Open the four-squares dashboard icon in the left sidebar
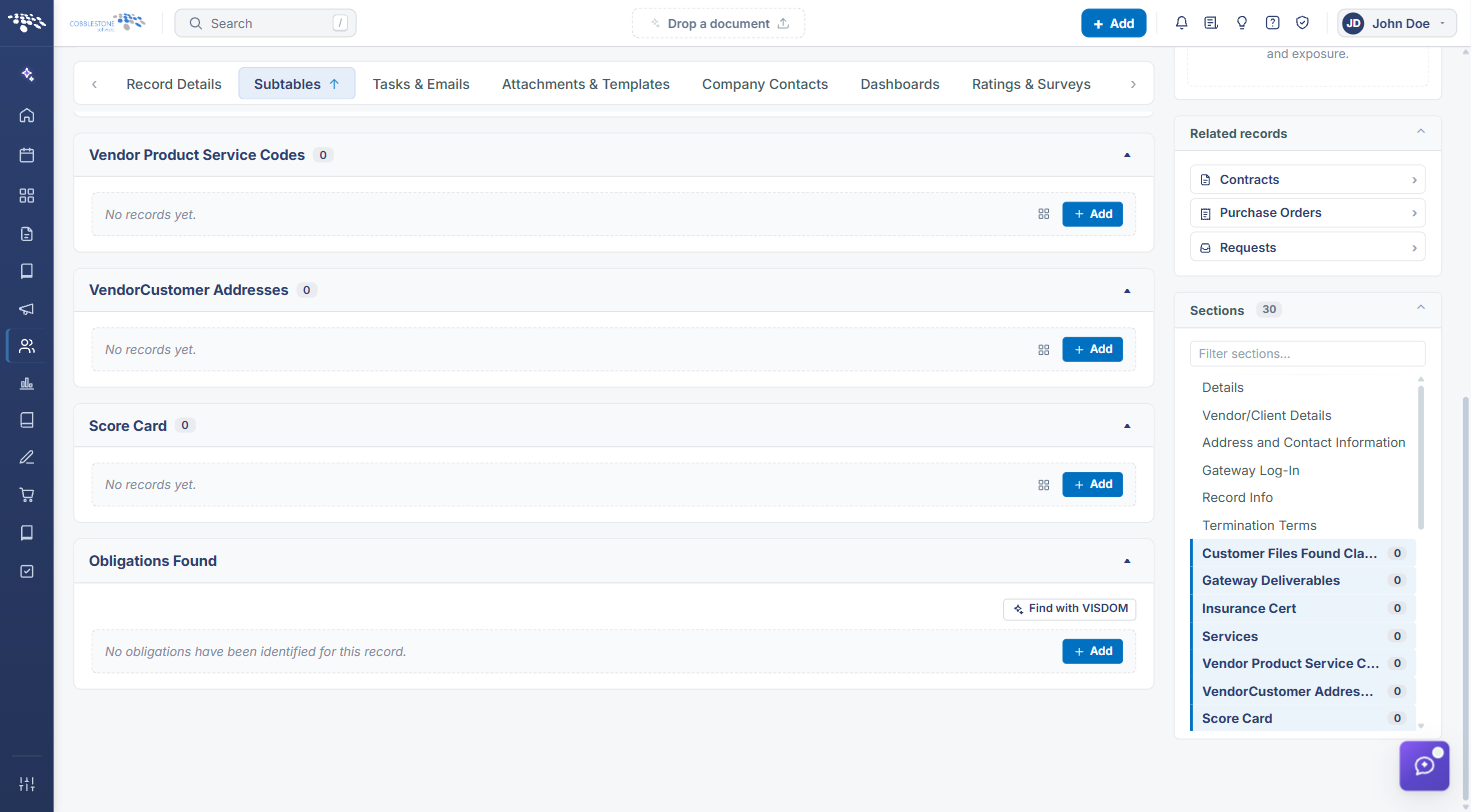This screenshot has height=812, width=1471. click(x=27, y=196)
